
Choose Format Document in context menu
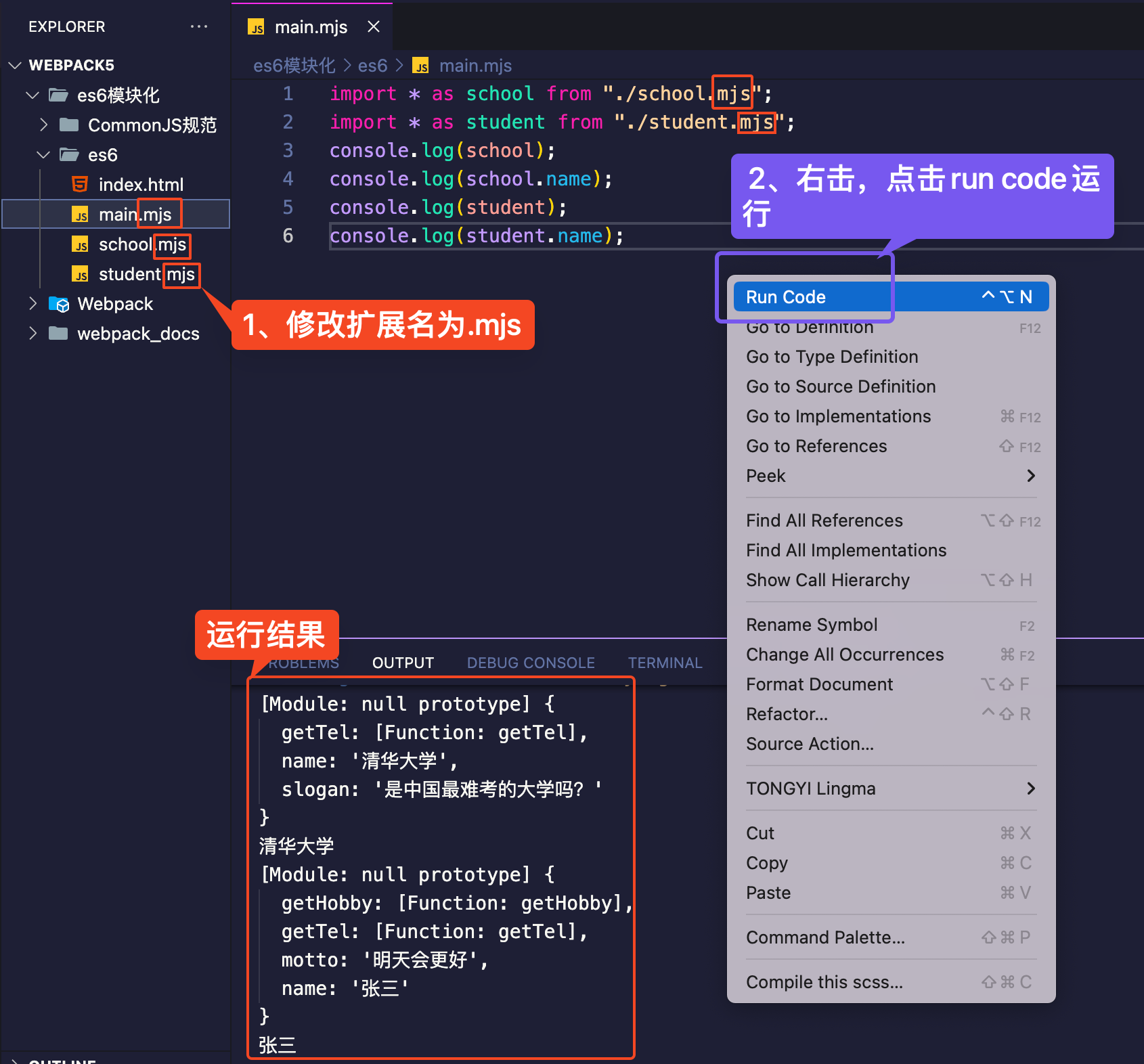pos(819,684)
